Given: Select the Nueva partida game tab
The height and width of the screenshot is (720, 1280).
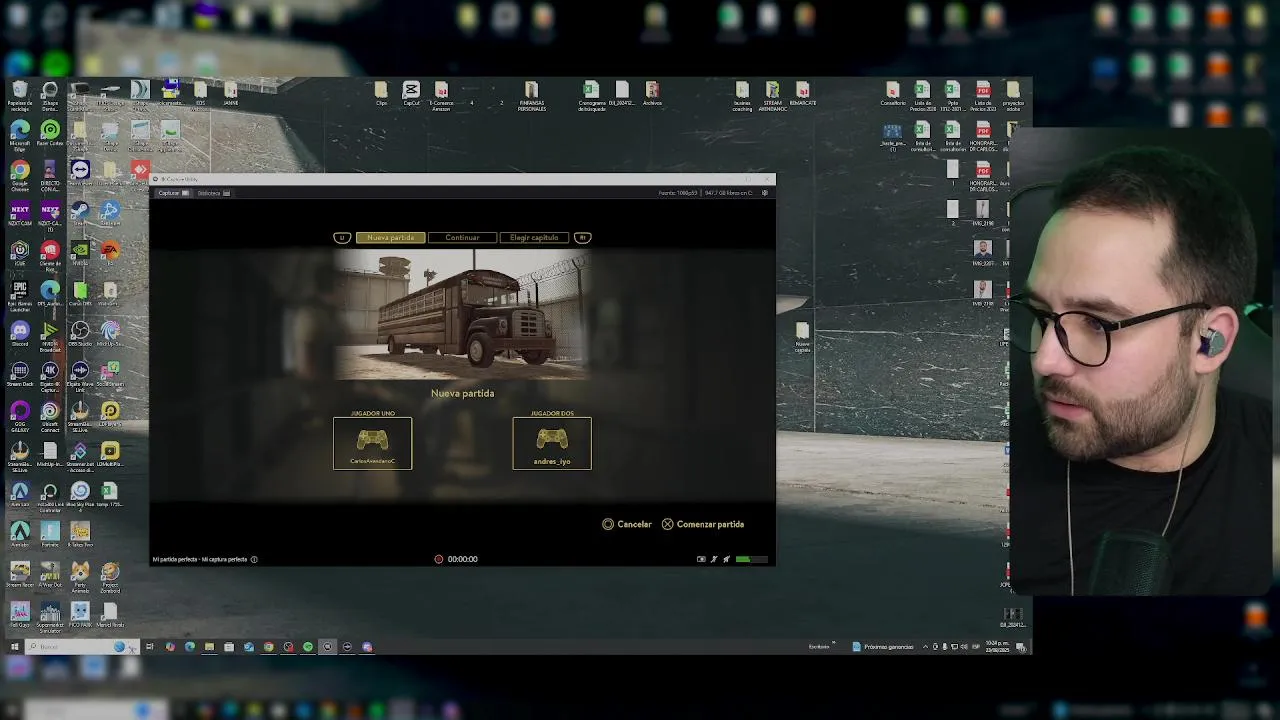Looking at the screenshot, I should [x=391, y=238].
